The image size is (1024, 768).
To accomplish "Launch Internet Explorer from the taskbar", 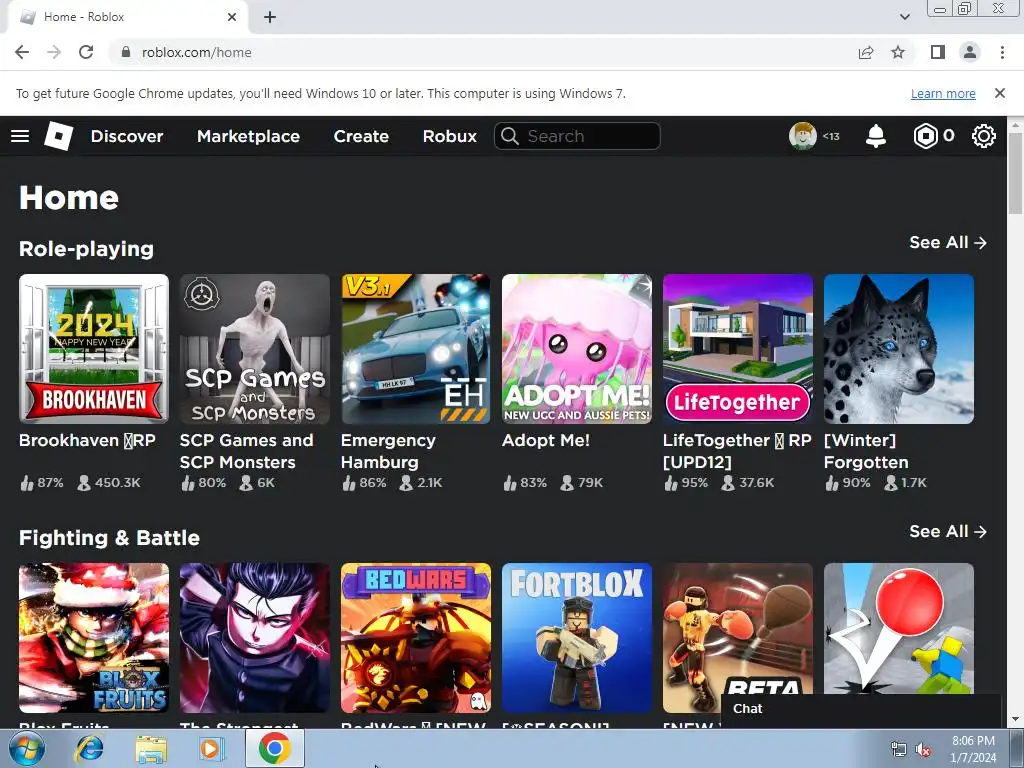I will (89, 748).
